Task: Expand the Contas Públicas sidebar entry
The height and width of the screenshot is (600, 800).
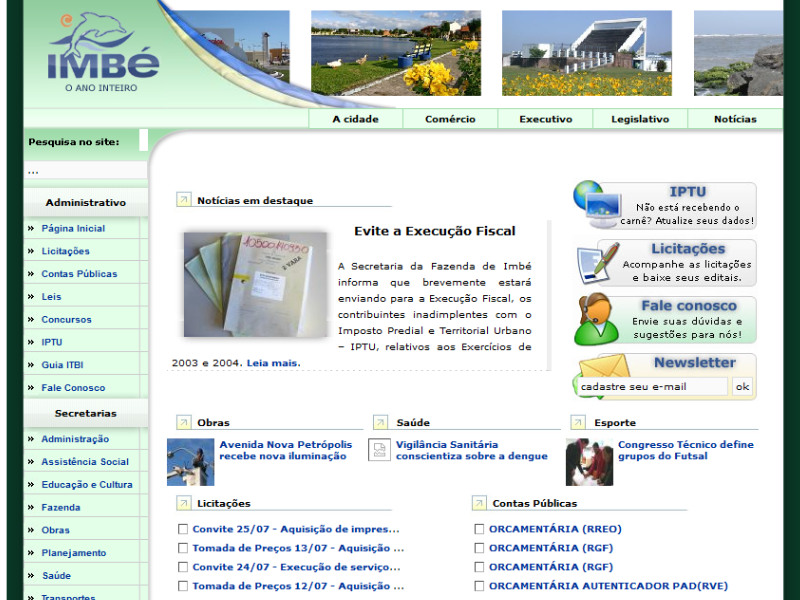Action: (31, 274)
